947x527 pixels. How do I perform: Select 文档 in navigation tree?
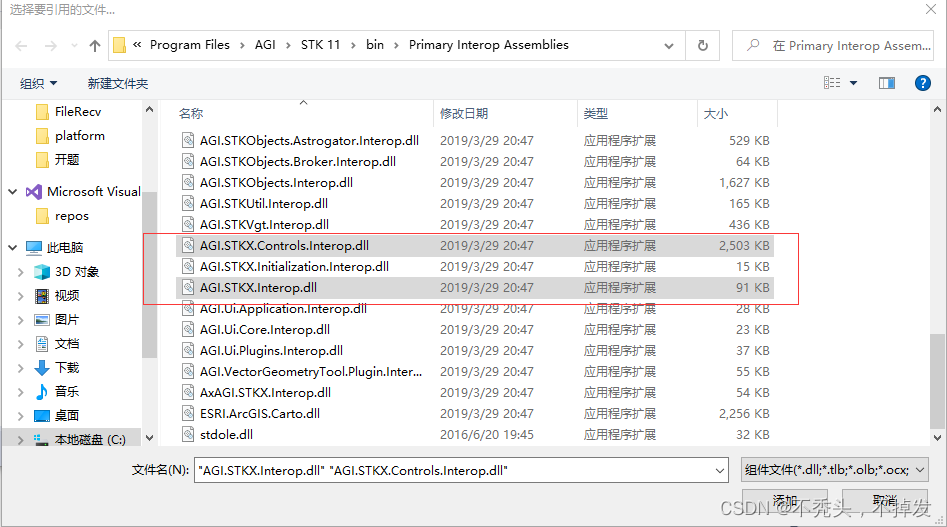coord(66,344)
